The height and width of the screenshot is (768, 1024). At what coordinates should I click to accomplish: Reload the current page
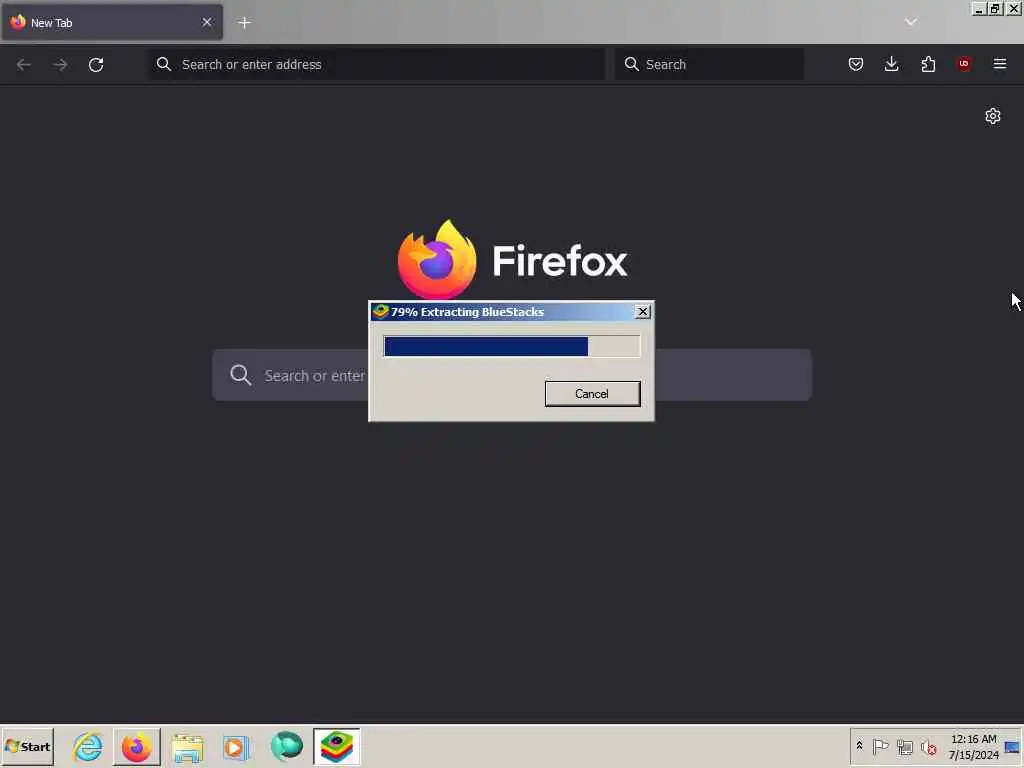point(96,65)
